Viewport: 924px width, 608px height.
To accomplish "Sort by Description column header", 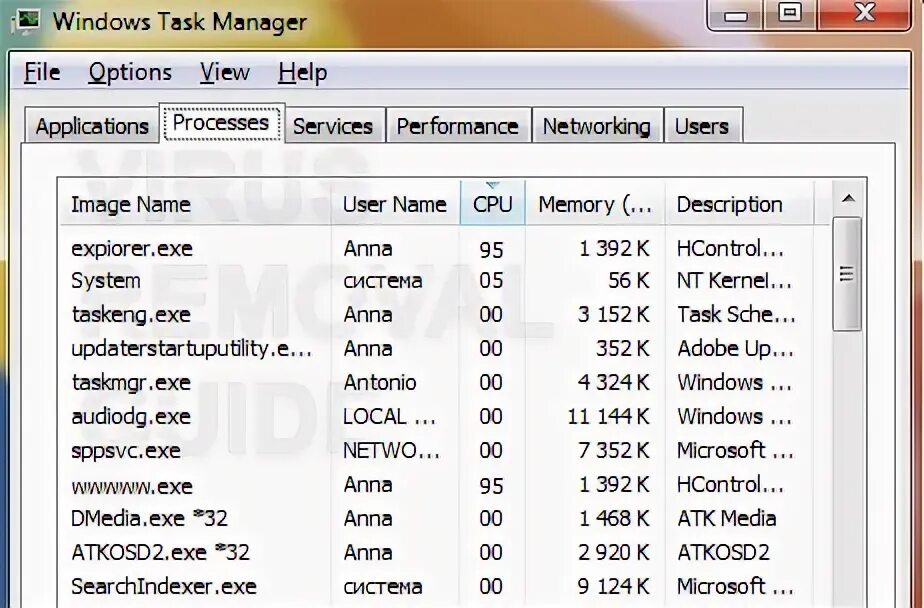I will coord(740,204).
